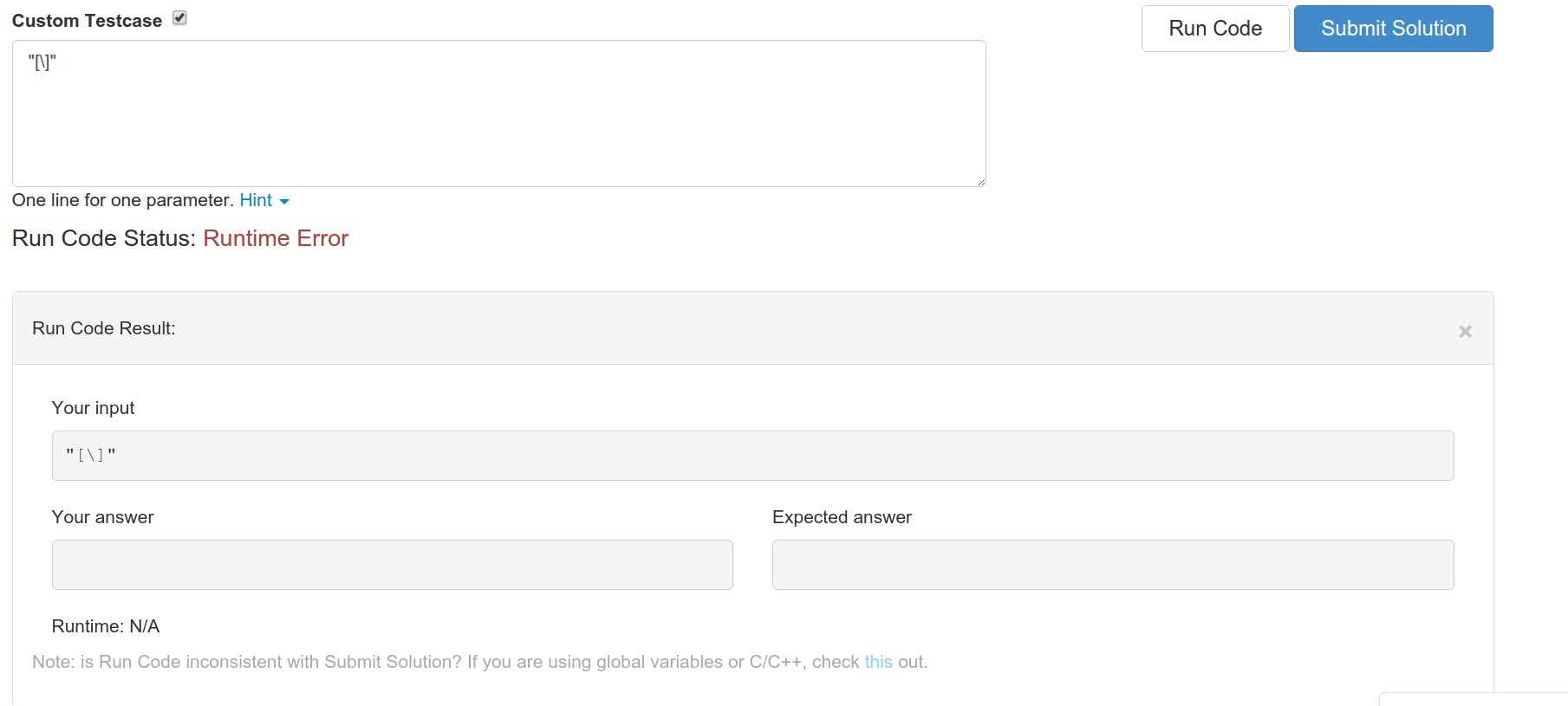Submit the solution with Submit Solution
The width and height of the screenshot is (1568, 706).
[x=1393, y=29]
